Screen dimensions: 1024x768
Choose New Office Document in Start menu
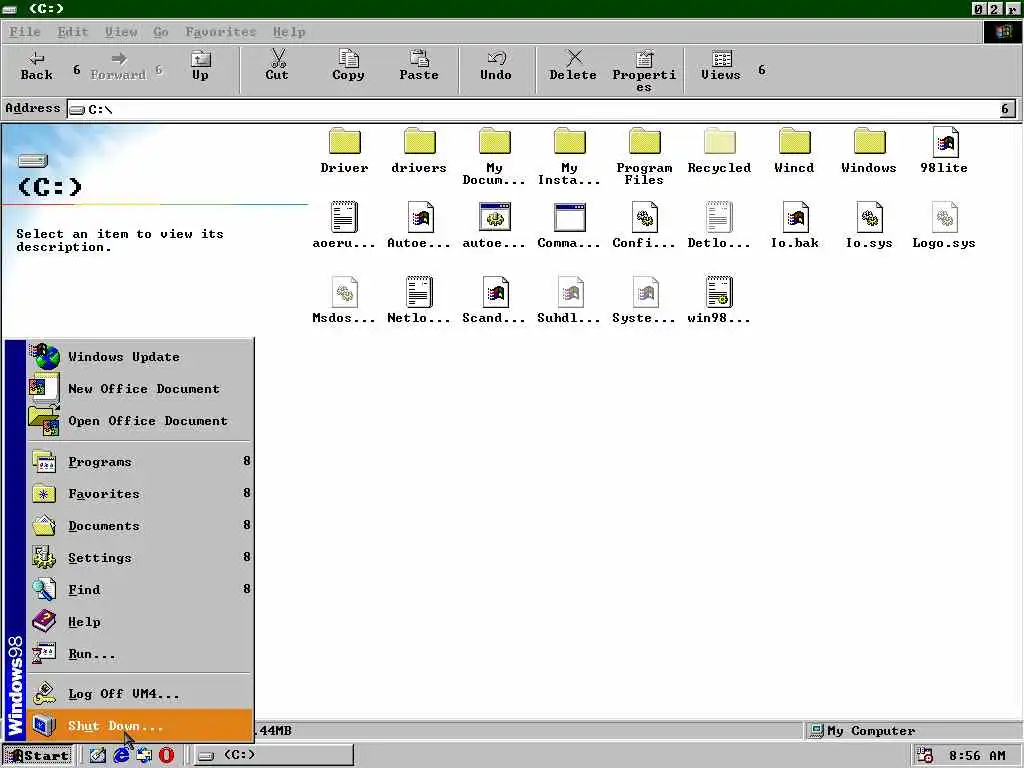coord(140,389)
